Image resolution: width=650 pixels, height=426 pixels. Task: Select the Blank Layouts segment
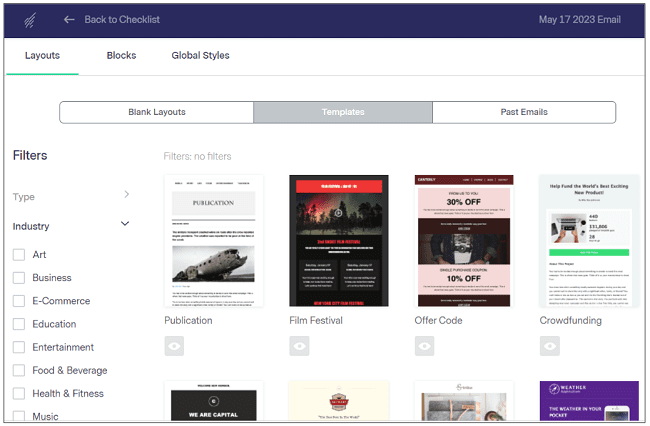tap(157, 112)
